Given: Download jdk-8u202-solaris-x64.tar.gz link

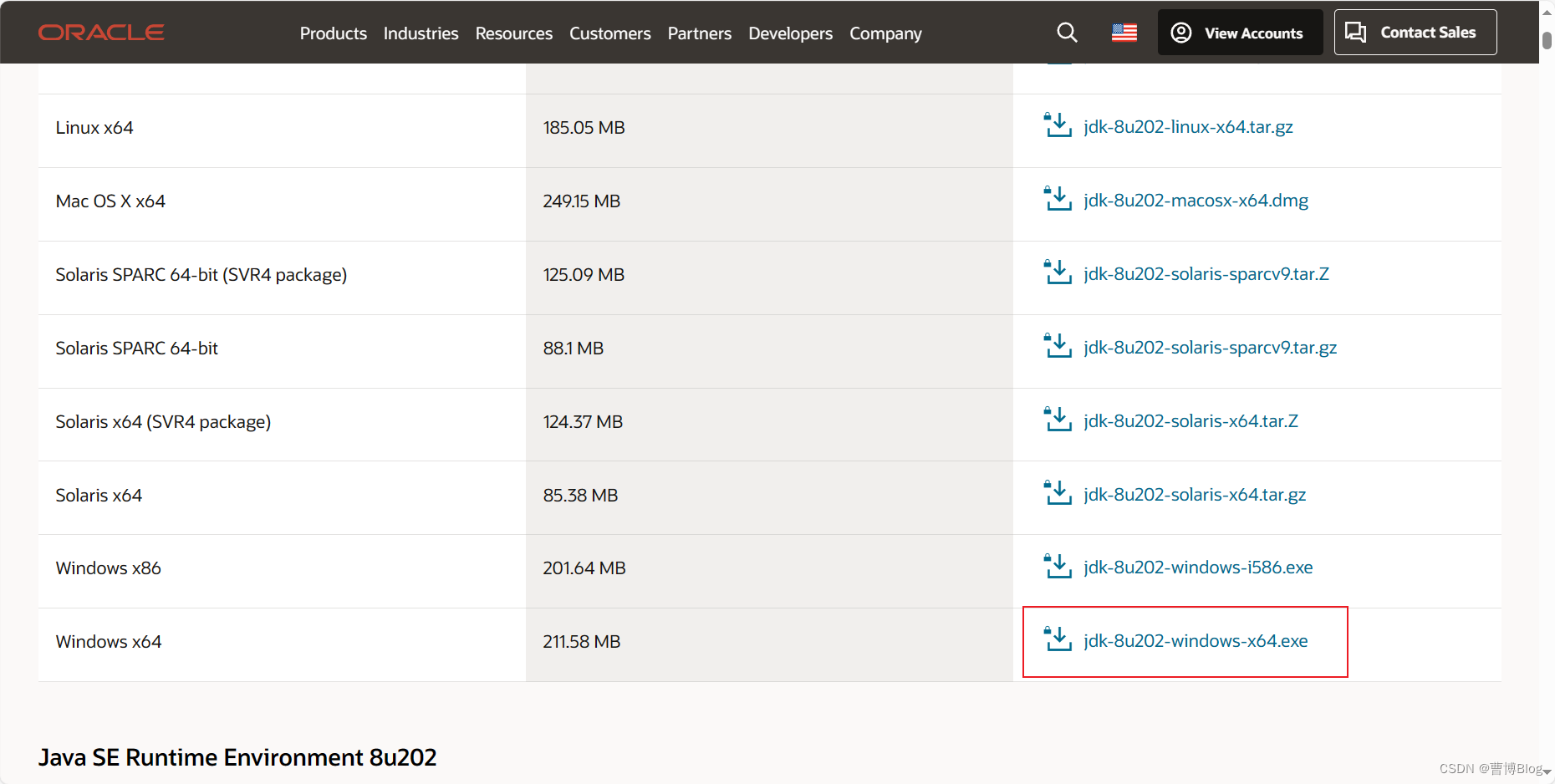Looking at the screenshot, I should pos(1195,495).
